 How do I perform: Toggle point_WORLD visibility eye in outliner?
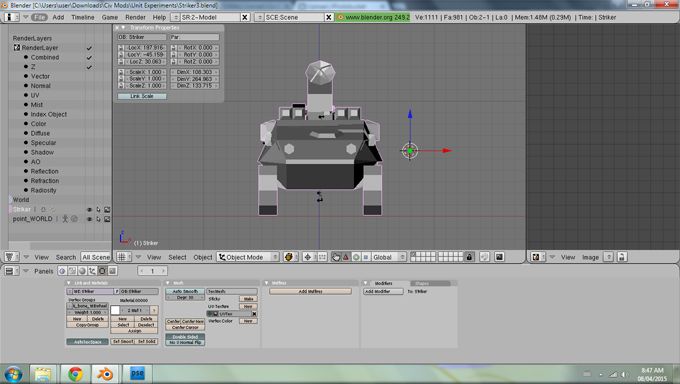[x=89, y=219]
